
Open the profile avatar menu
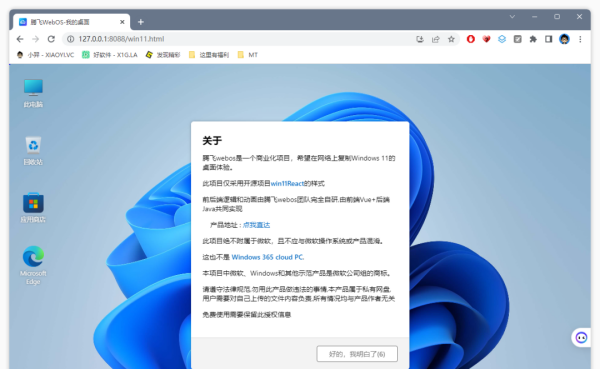564,39
